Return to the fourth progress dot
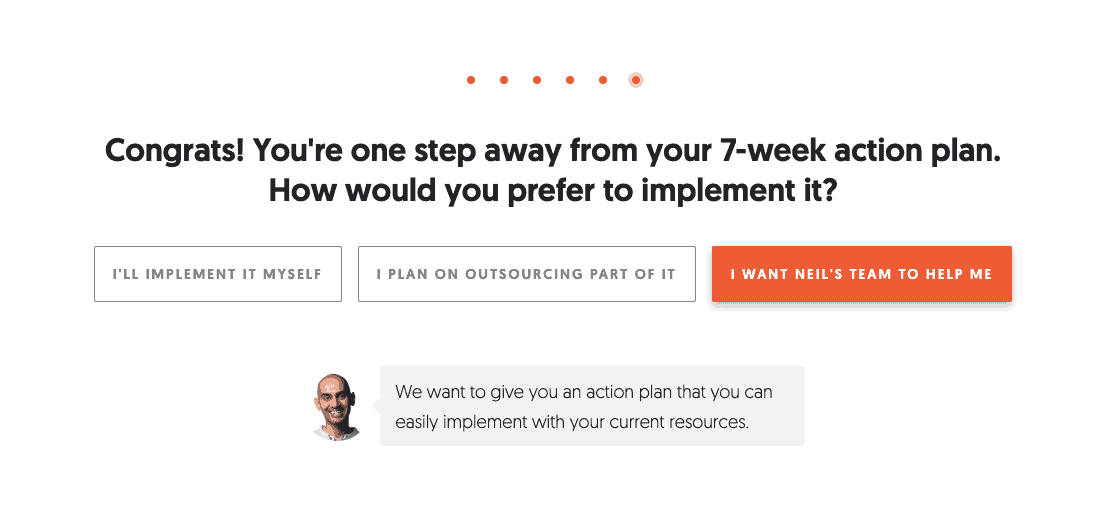 (x=570, y=80)
